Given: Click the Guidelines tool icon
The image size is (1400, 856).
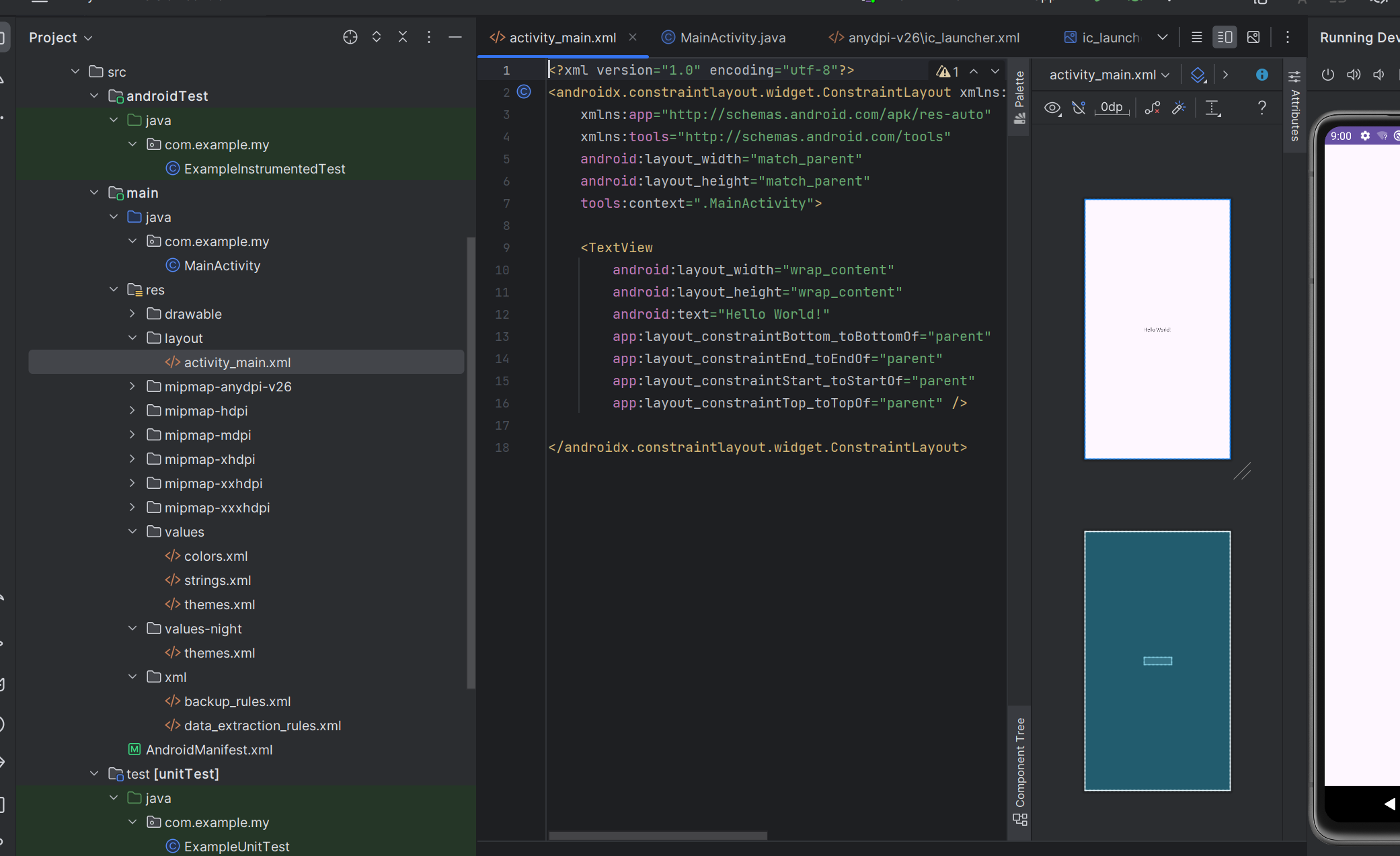Looking at the screenshot, I should [1212, 108].
